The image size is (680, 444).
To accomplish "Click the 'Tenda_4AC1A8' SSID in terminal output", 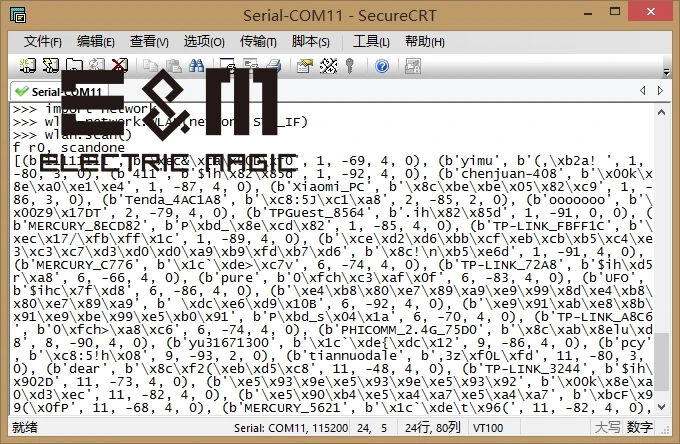I will pos(173,199).
